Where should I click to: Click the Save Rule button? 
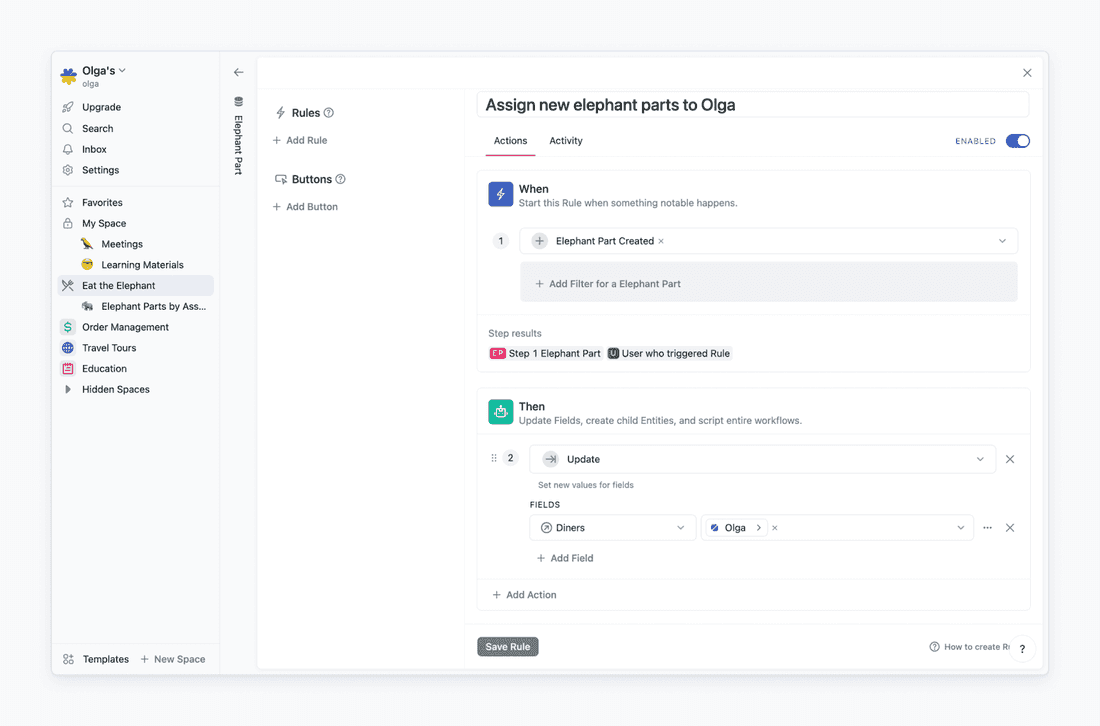click(x=507, y=646)
